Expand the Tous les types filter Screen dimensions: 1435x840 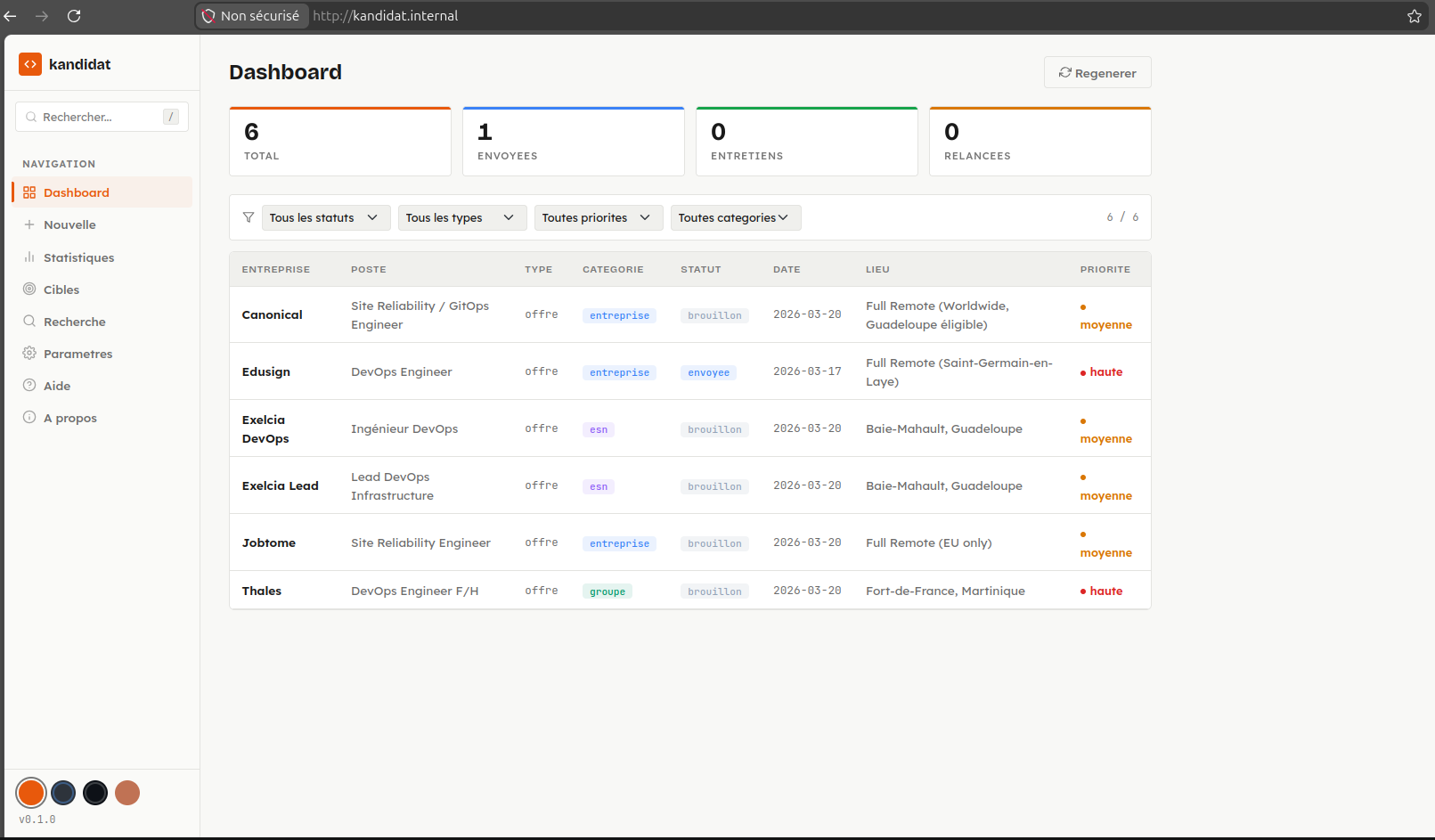coord(461,217)
